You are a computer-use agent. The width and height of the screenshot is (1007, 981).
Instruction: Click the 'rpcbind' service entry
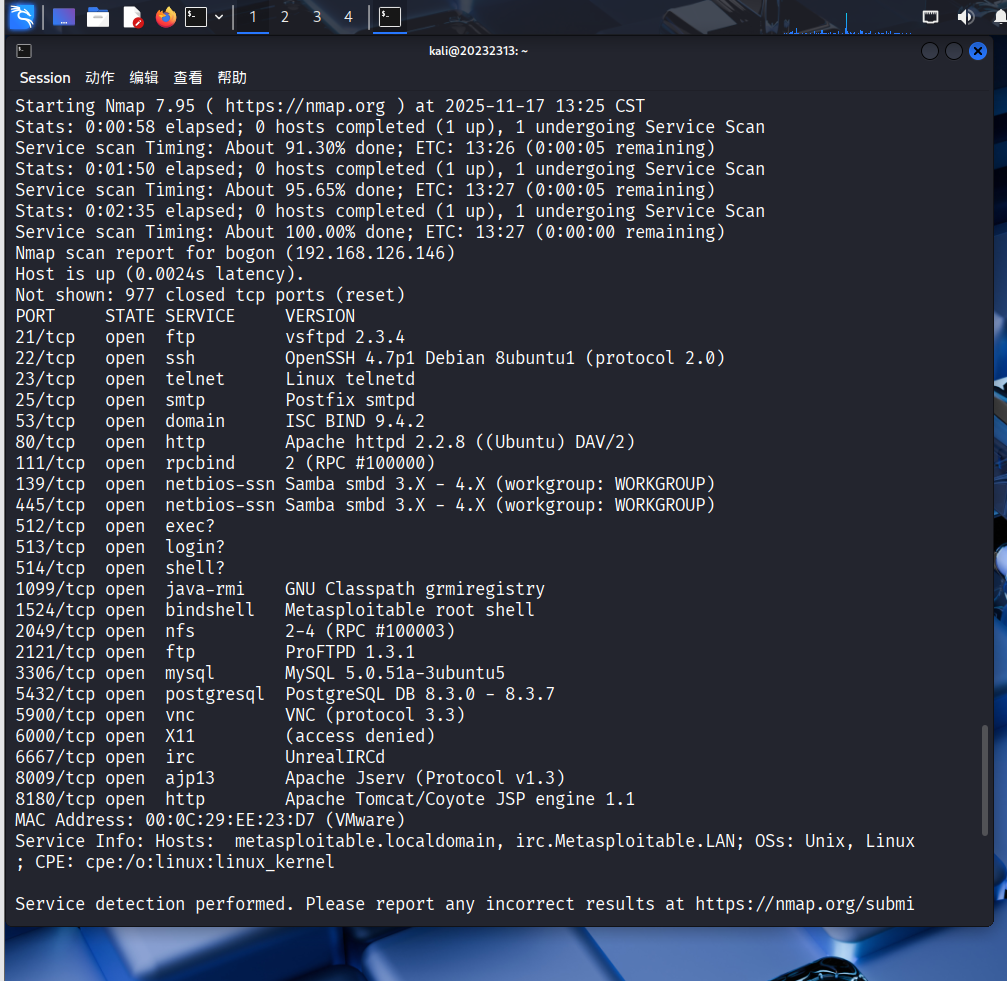[200, 463]
